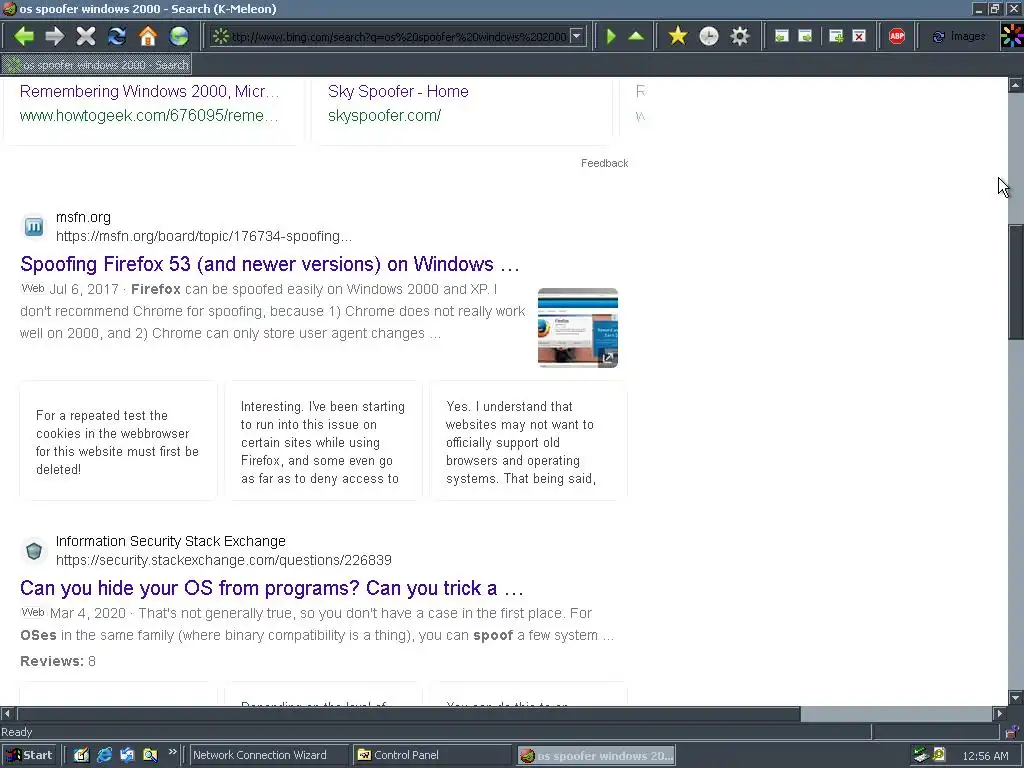1024x768 pixels.
Task: Go back with the green left arrow
Action: pyautogui.click(x=24, y=36)
